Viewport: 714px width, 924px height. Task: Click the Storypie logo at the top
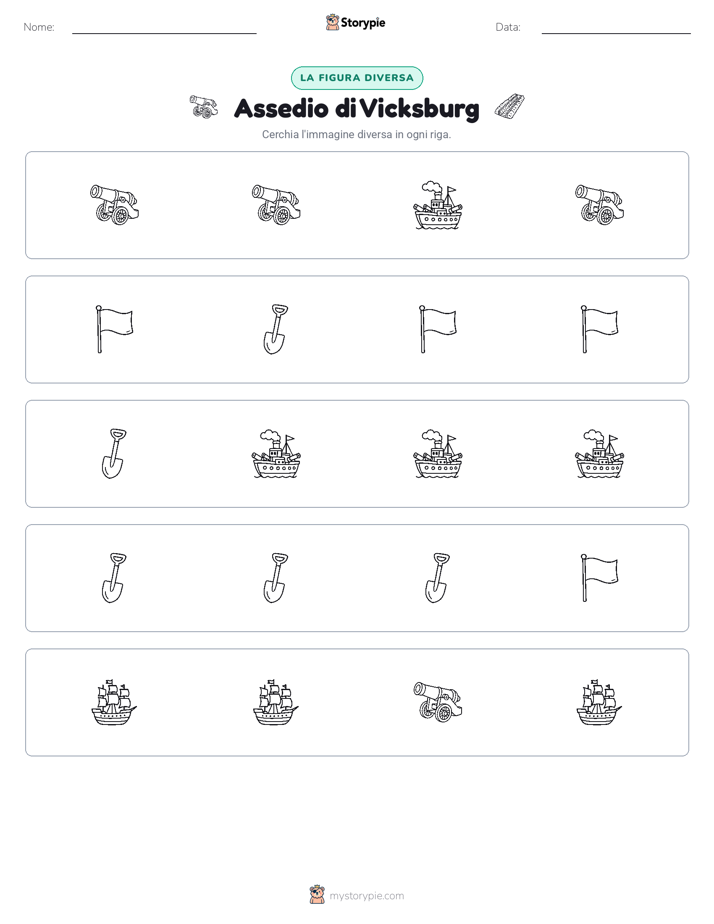click(355, 23)
